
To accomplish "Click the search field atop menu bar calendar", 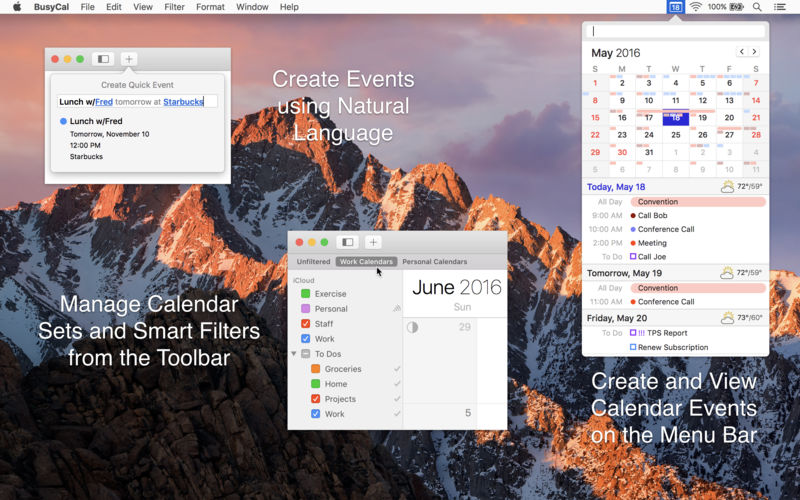I will [x=675, y=32].
